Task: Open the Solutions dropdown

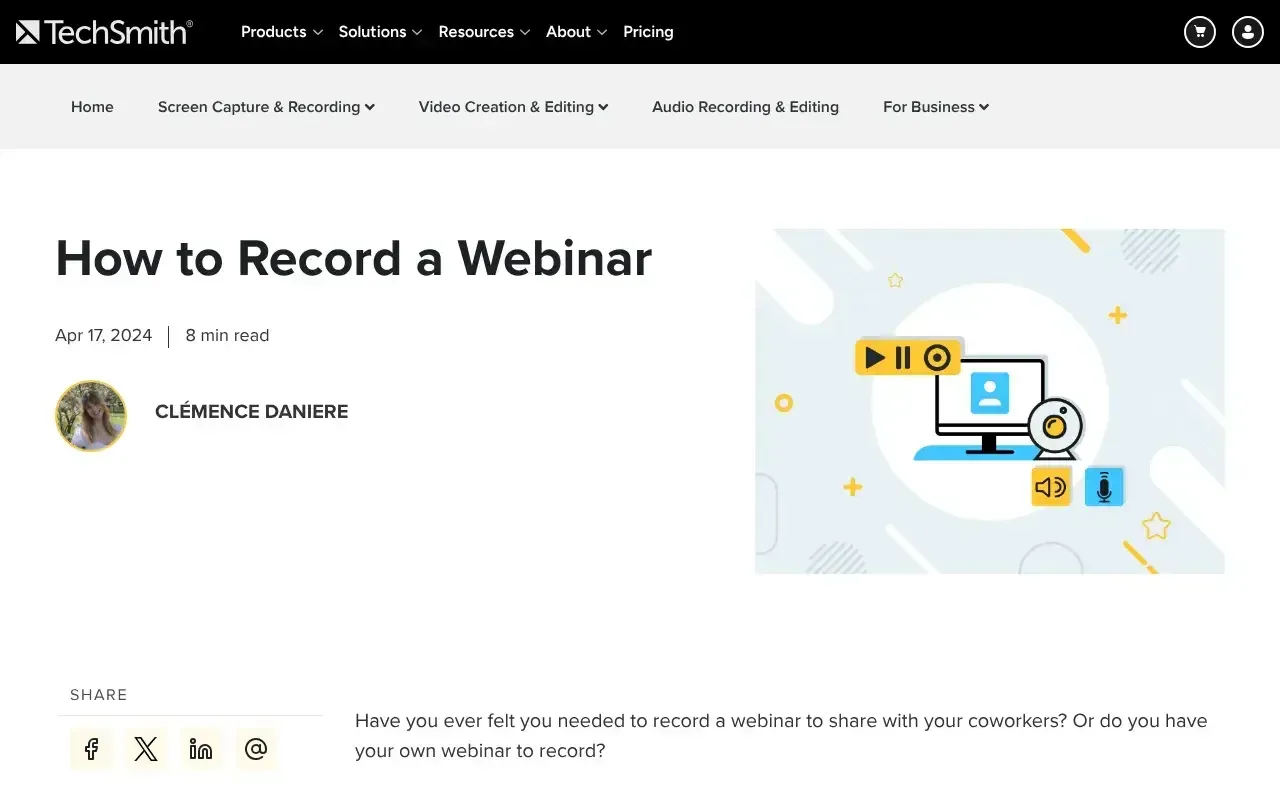Action: tap(380, 32)
